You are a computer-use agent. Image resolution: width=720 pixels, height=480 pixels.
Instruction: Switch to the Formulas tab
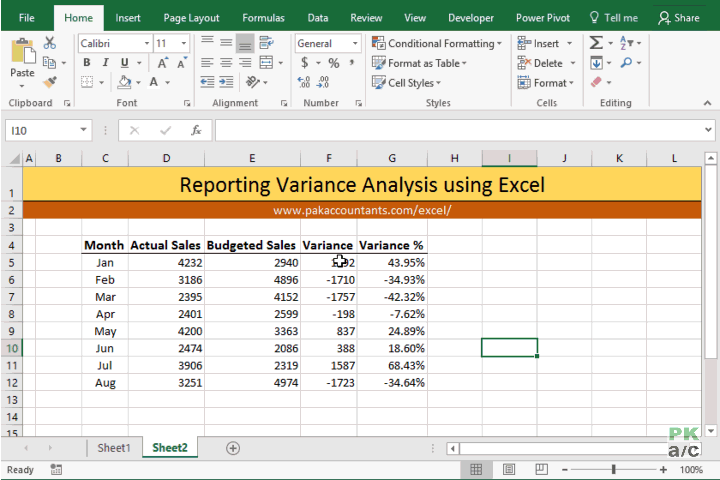[x=263, y=18]
